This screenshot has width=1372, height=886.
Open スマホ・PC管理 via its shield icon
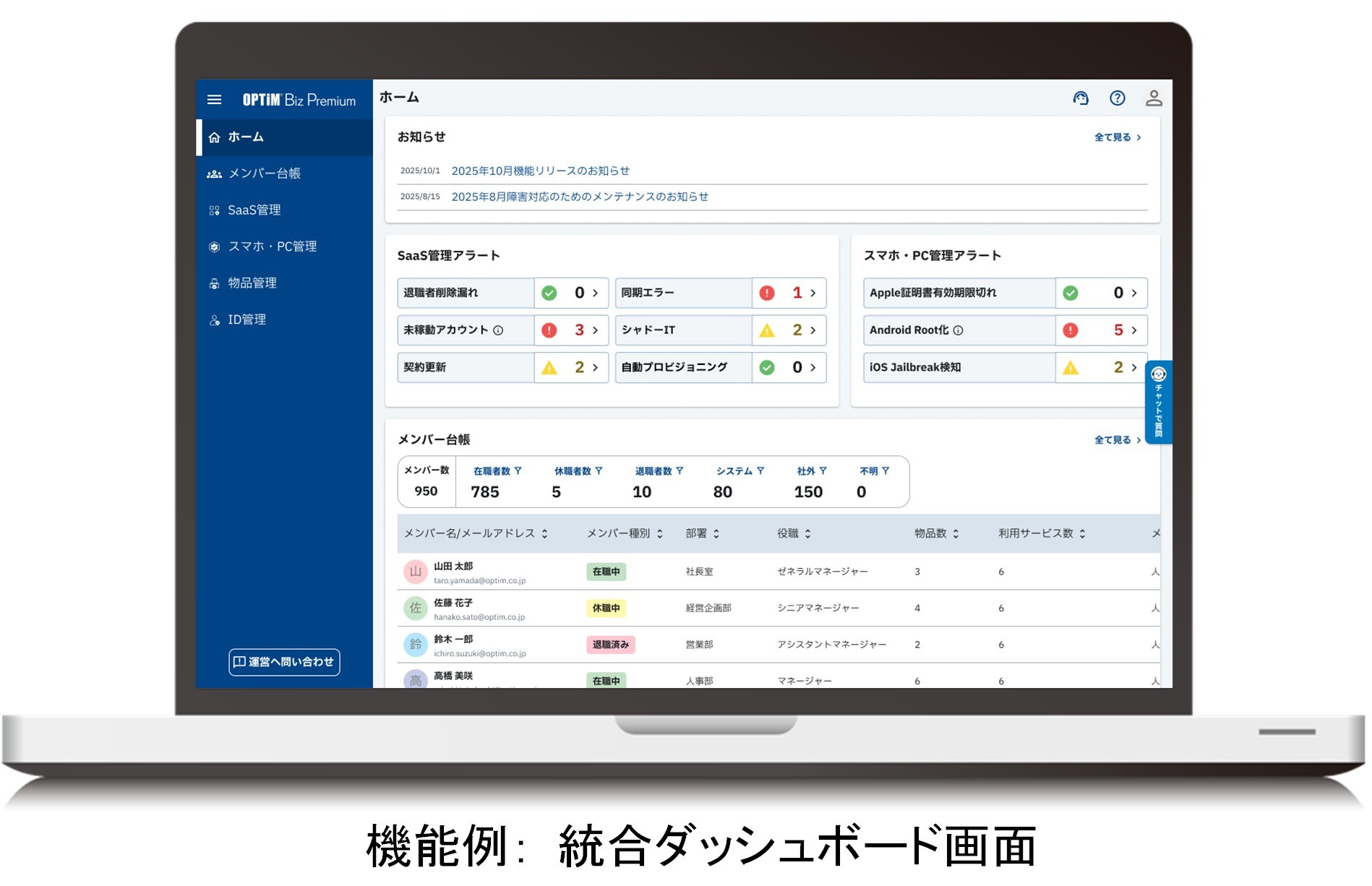(213, 246)
